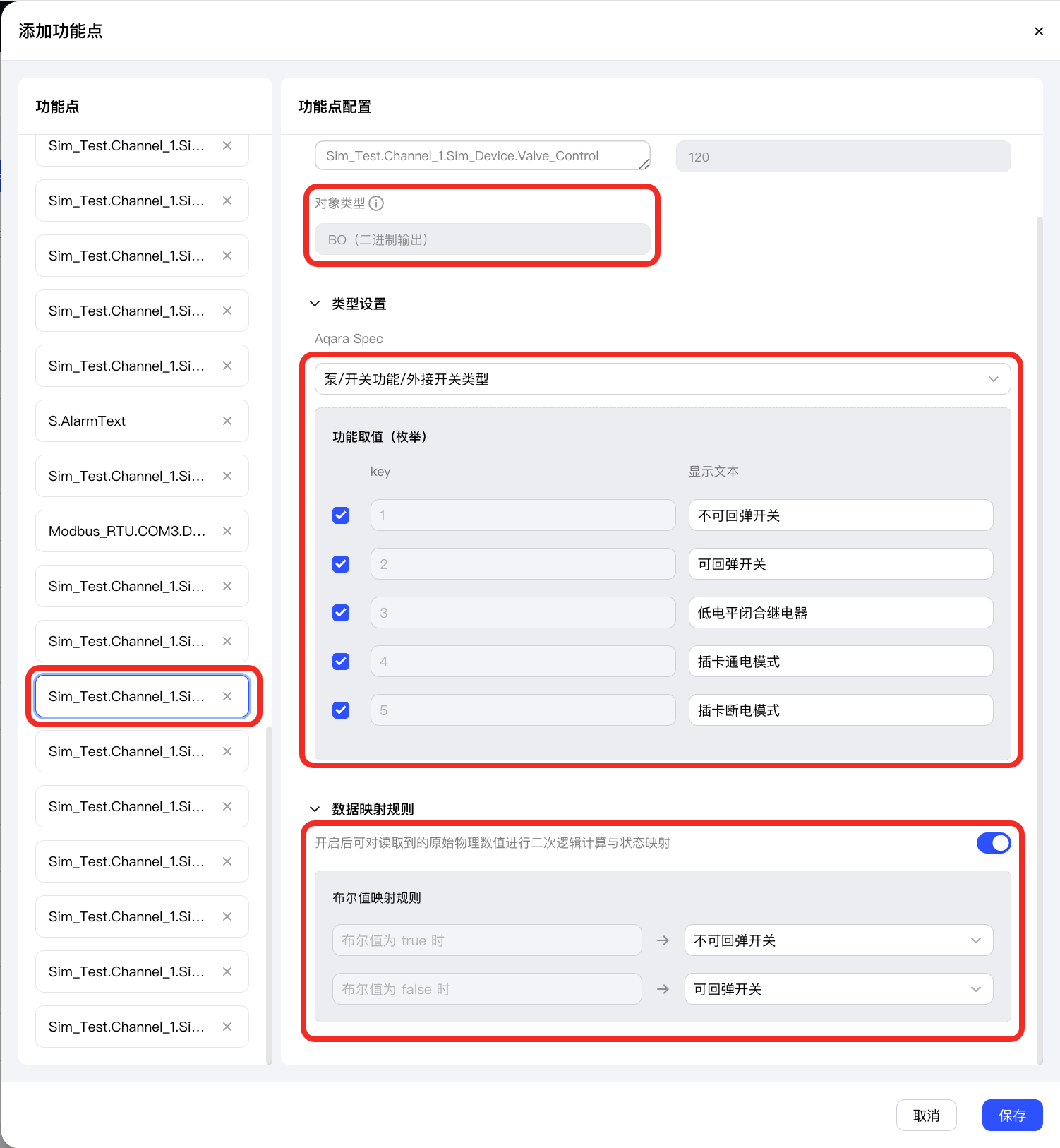Click the key column header
1060x1148 pixels.
pyautogui.click(x=380, y=472)
